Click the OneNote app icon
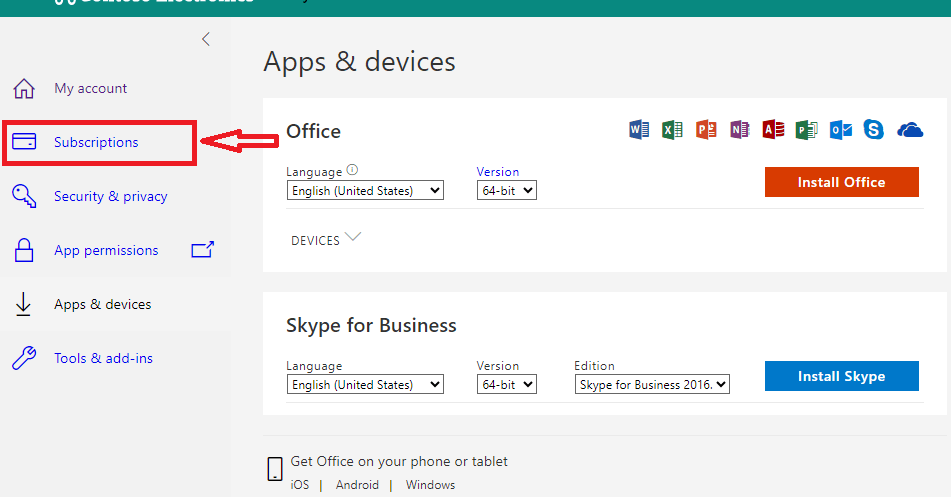 739,130
